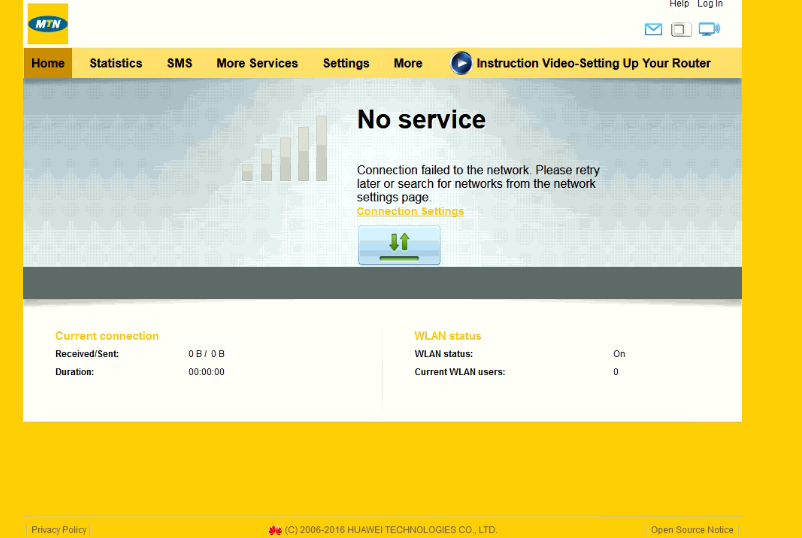Open the Privacy Policy link
This screenshot has width=802, height=538.
59,530
